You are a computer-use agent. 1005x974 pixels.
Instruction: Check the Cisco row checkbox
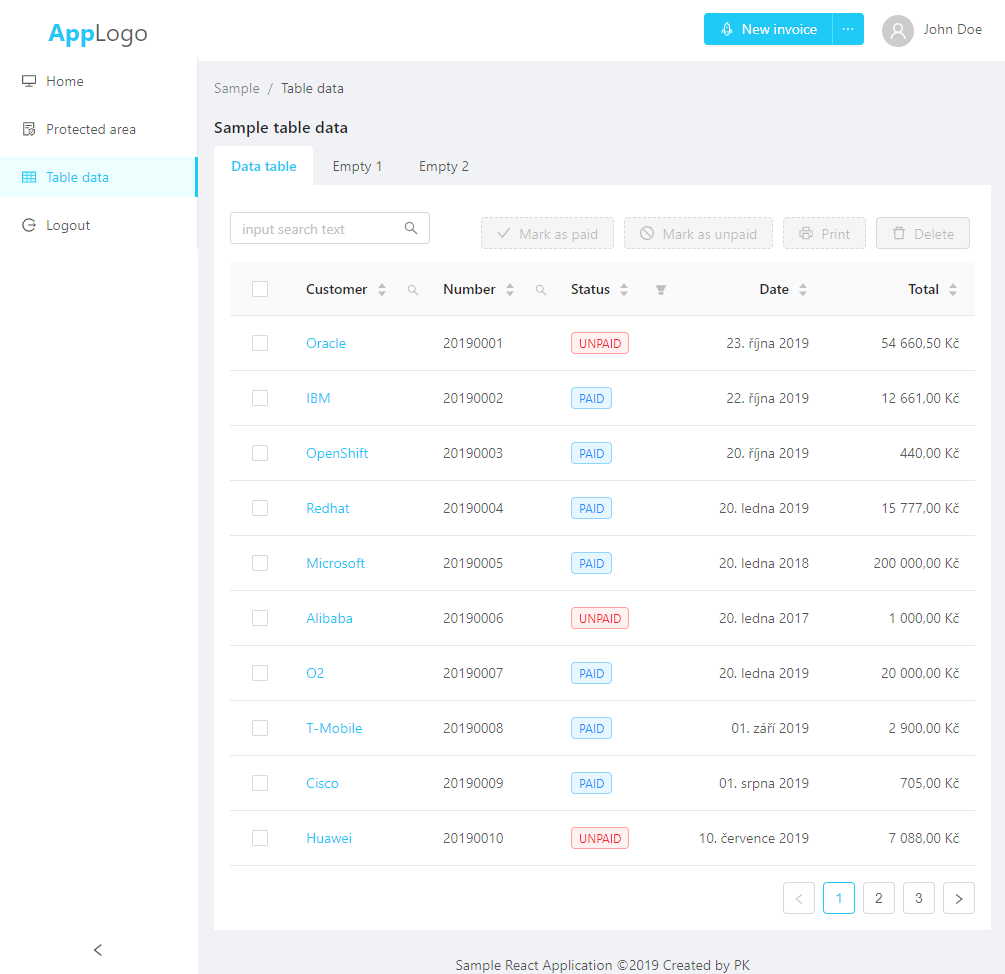(x=260, y=783)
